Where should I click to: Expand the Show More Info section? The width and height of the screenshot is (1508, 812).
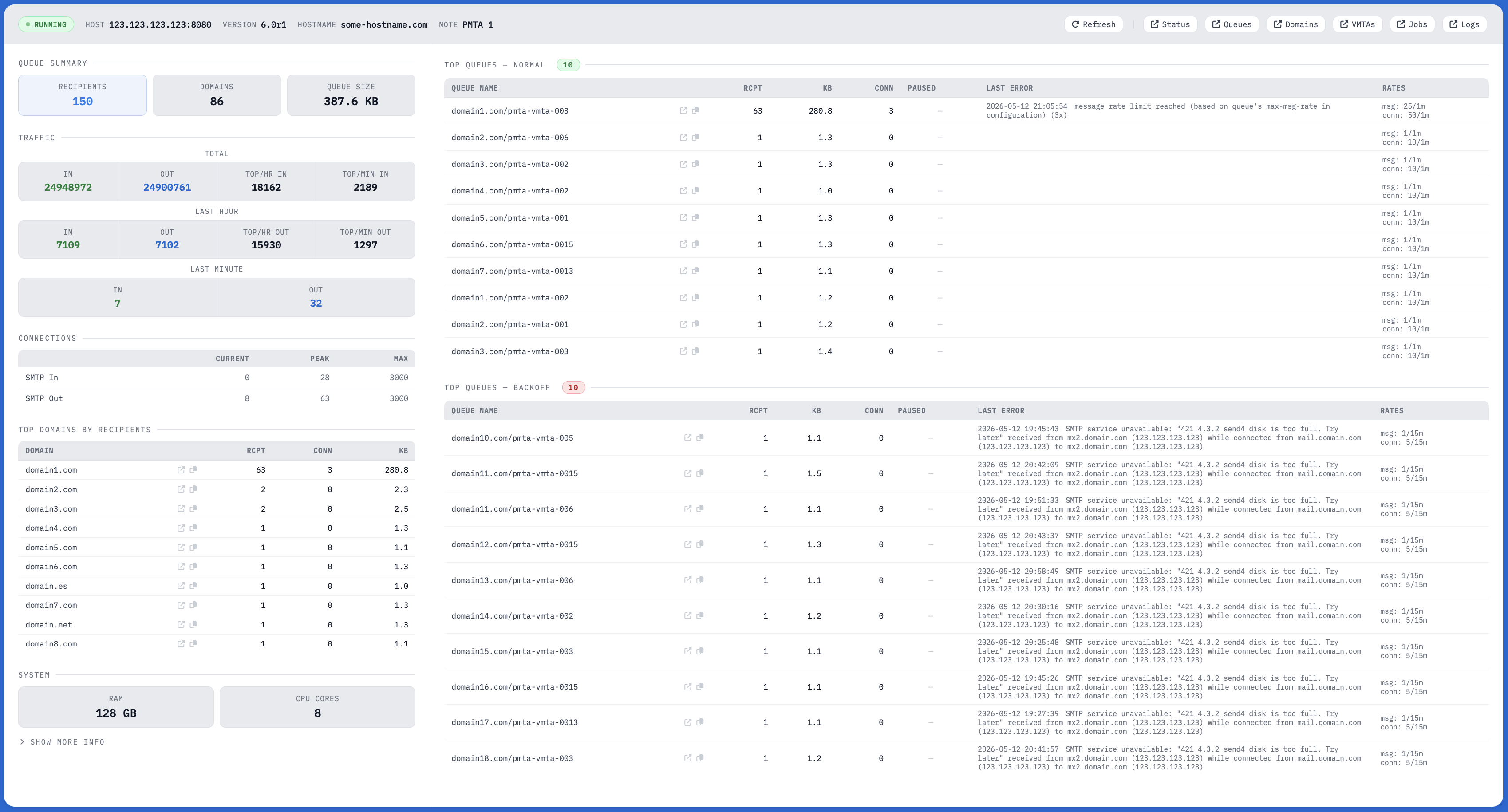(62, 742)
